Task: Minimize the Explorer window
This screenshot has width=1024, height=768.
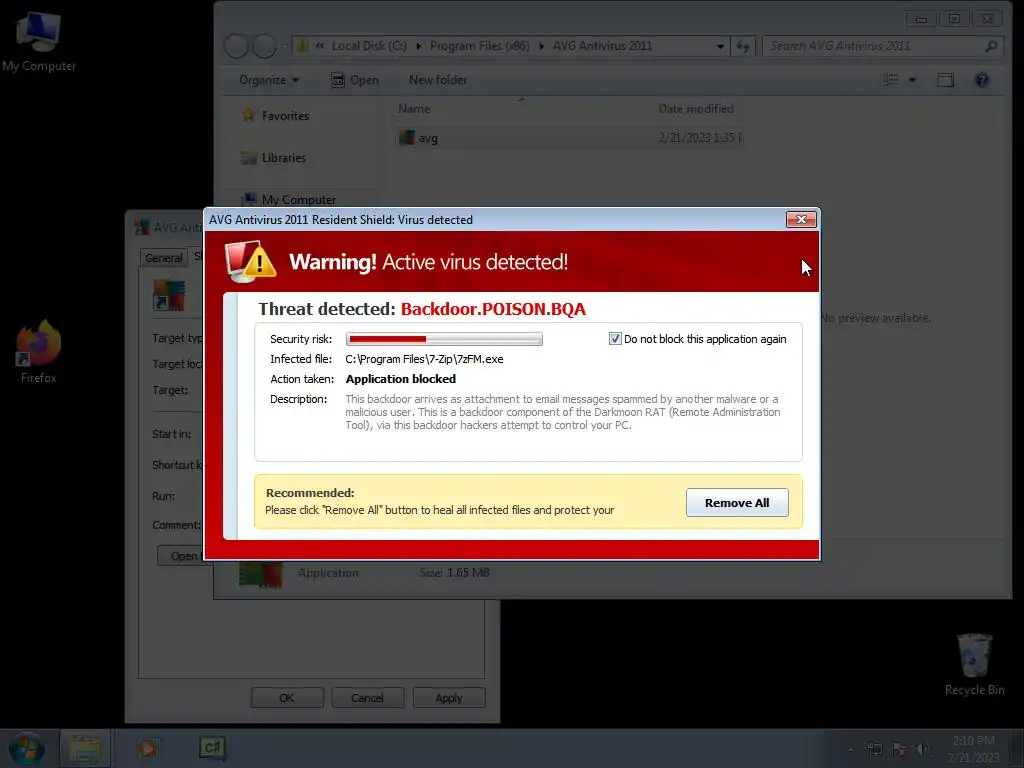Action: point(921,19)
